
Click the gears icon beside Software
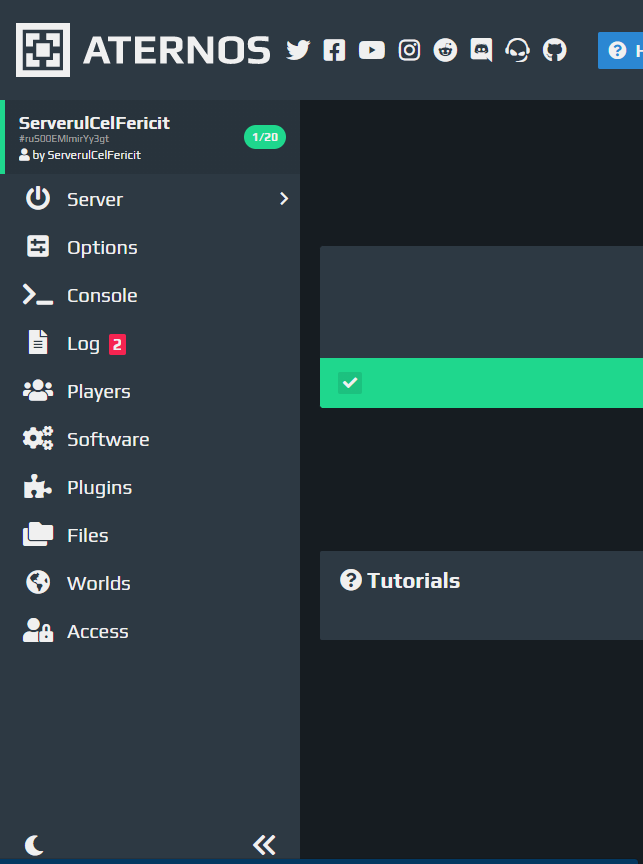click(38, 439)
